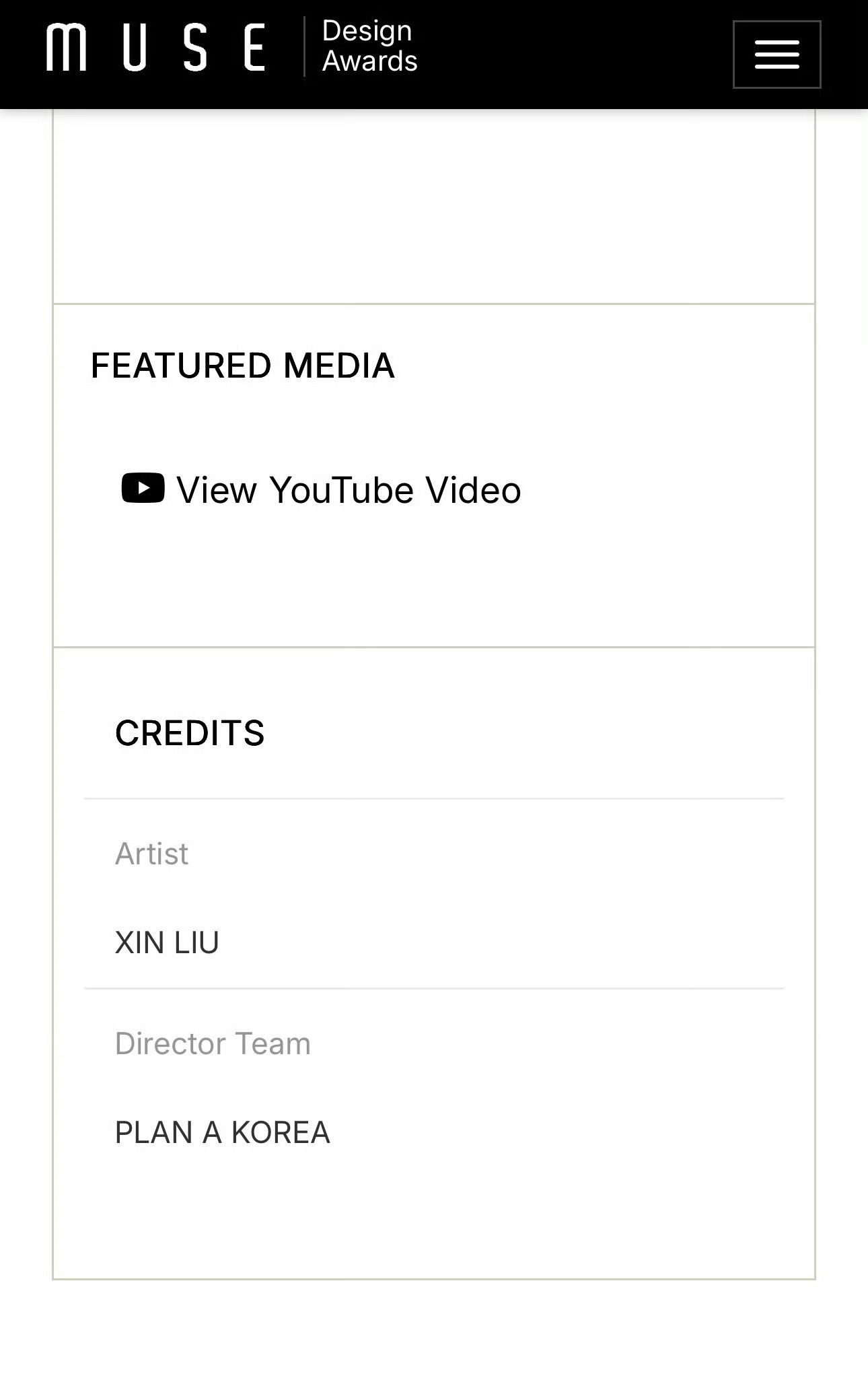
Task: Open the View YouTube Video link
Action: [321, 489]
